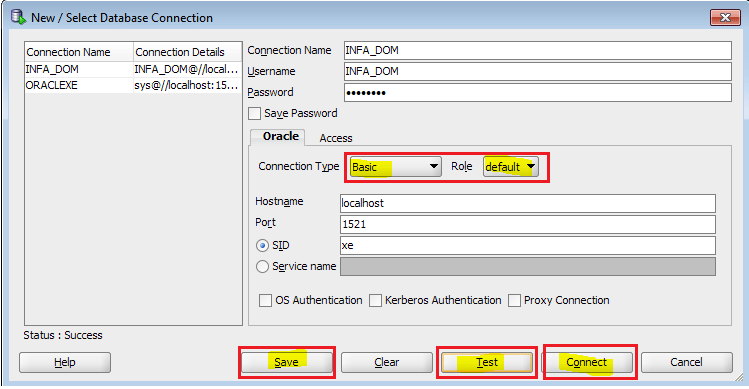
Task: Click the Connection Name column header
Action: [79, 52]
